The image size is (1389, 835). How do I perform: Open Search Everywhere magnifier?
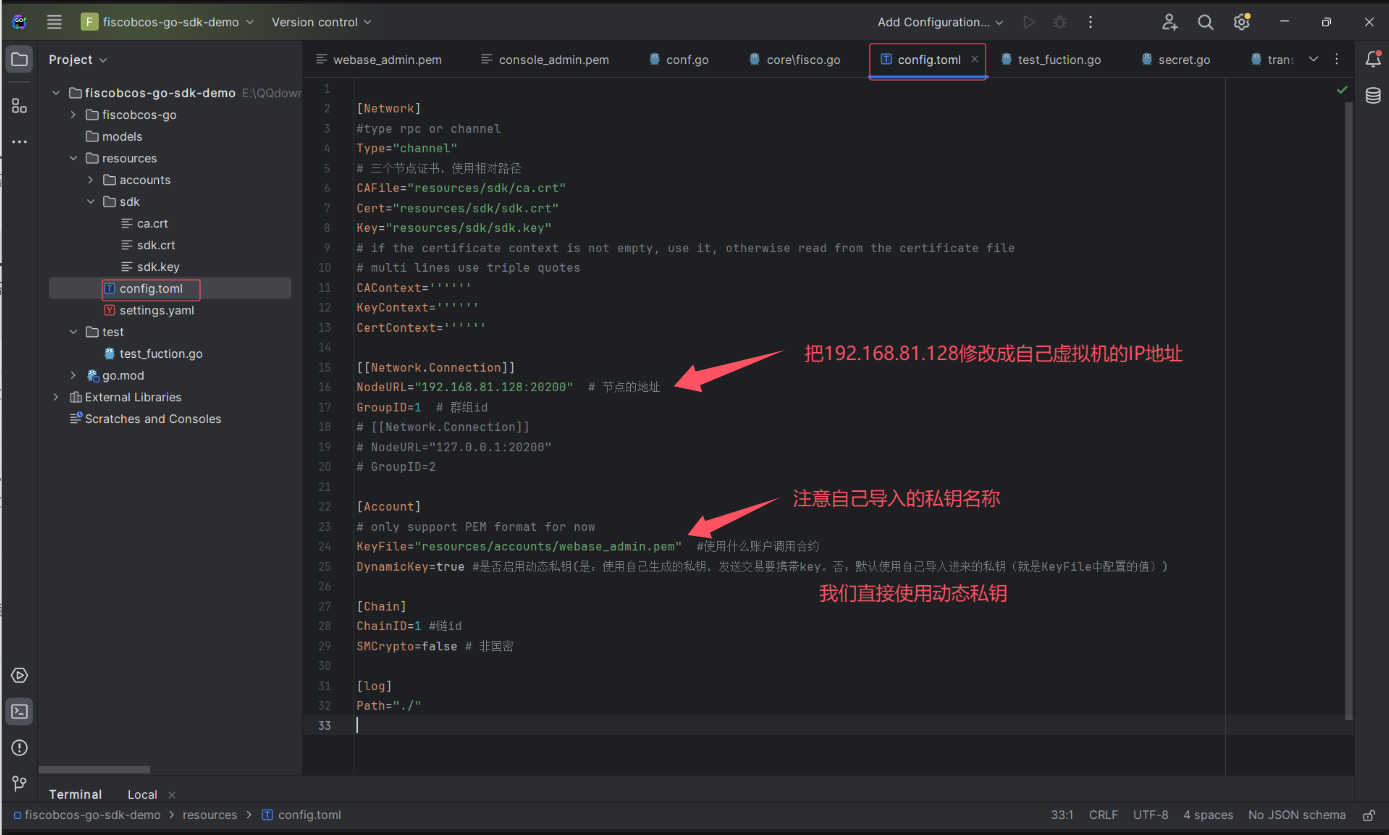click(x=1206, y=22)
